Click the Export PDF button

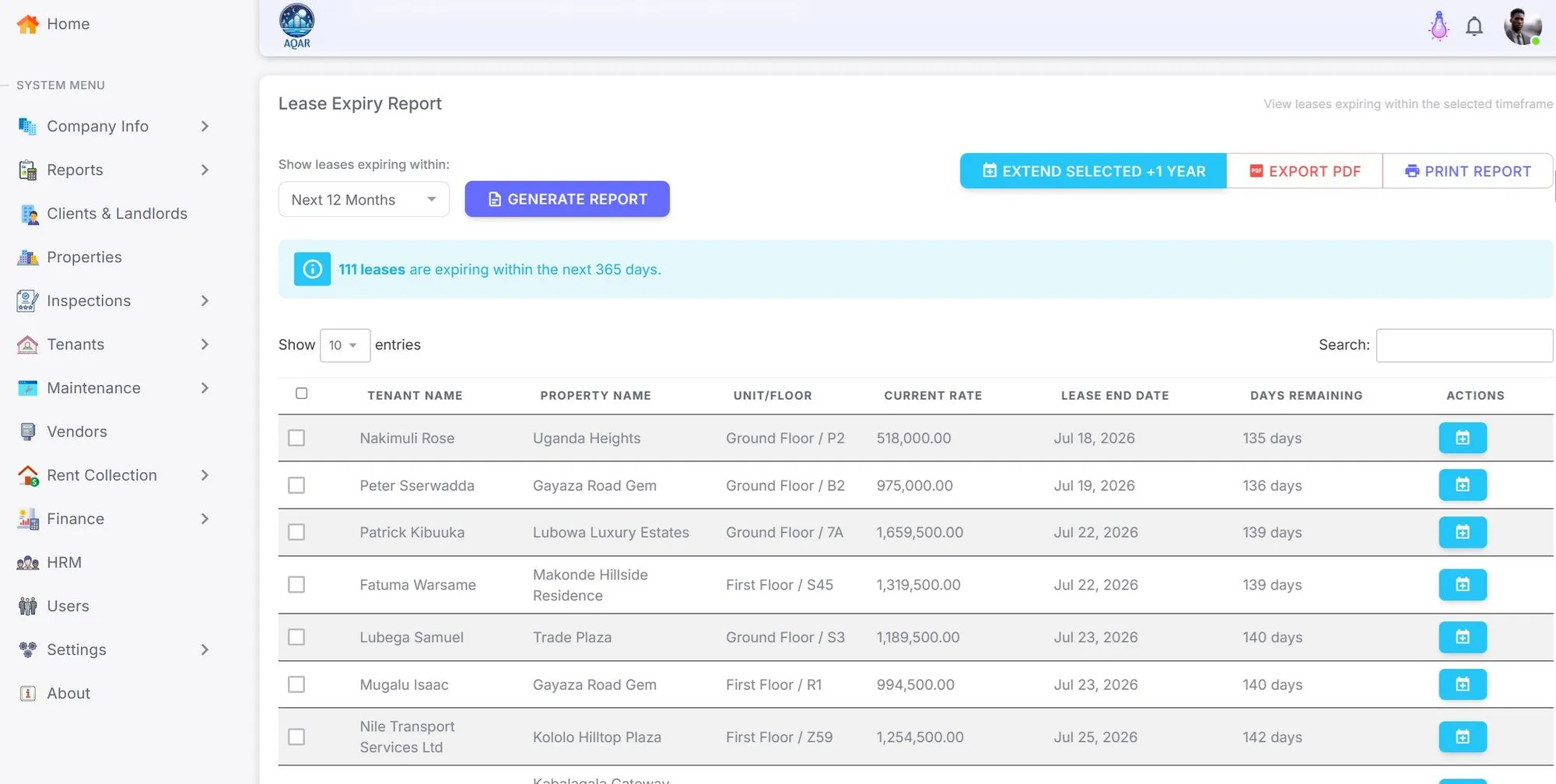point(1305,171)
